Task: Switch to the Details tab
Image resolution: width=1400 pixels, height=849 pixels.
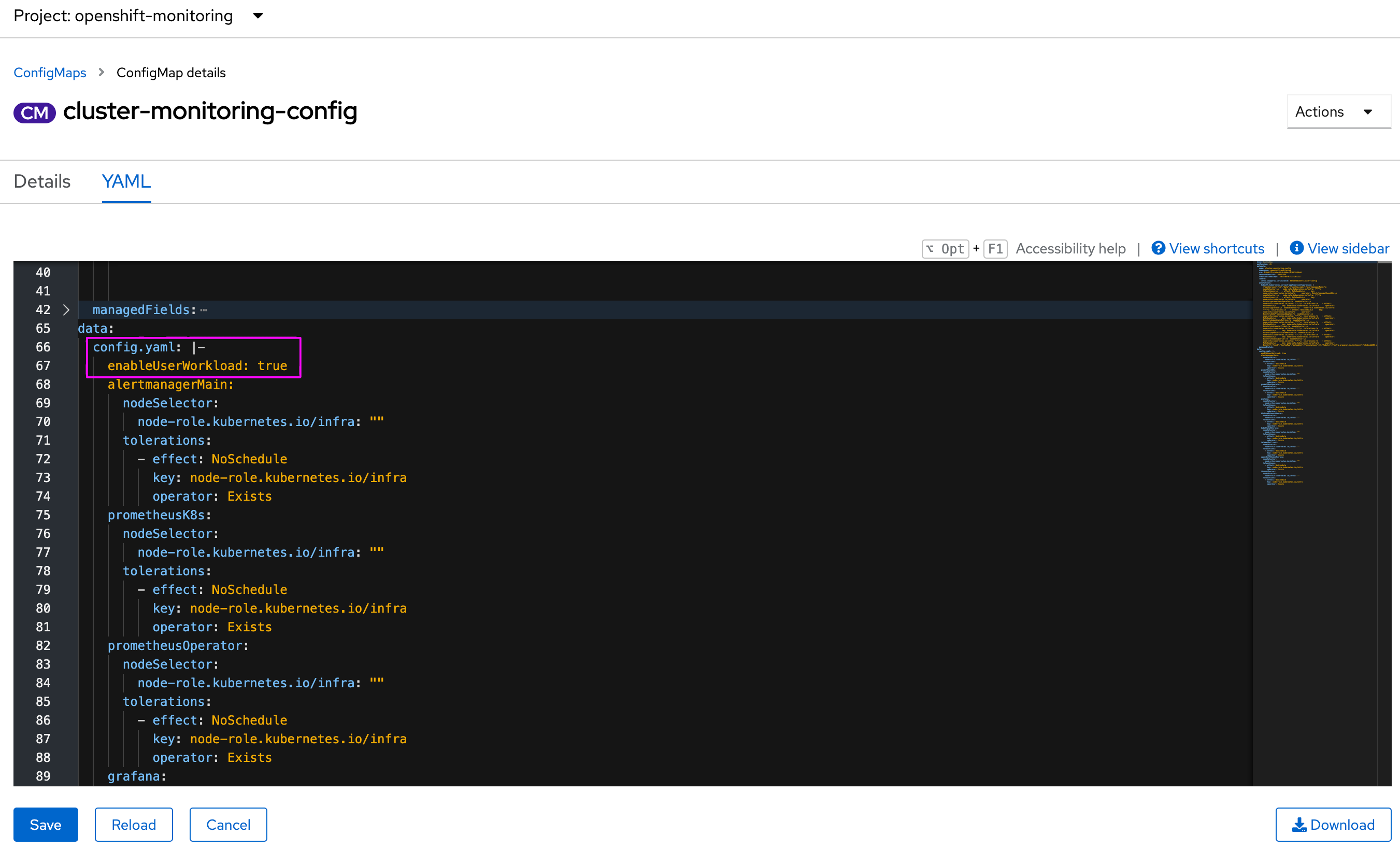Action: click(x=42, y=181)
